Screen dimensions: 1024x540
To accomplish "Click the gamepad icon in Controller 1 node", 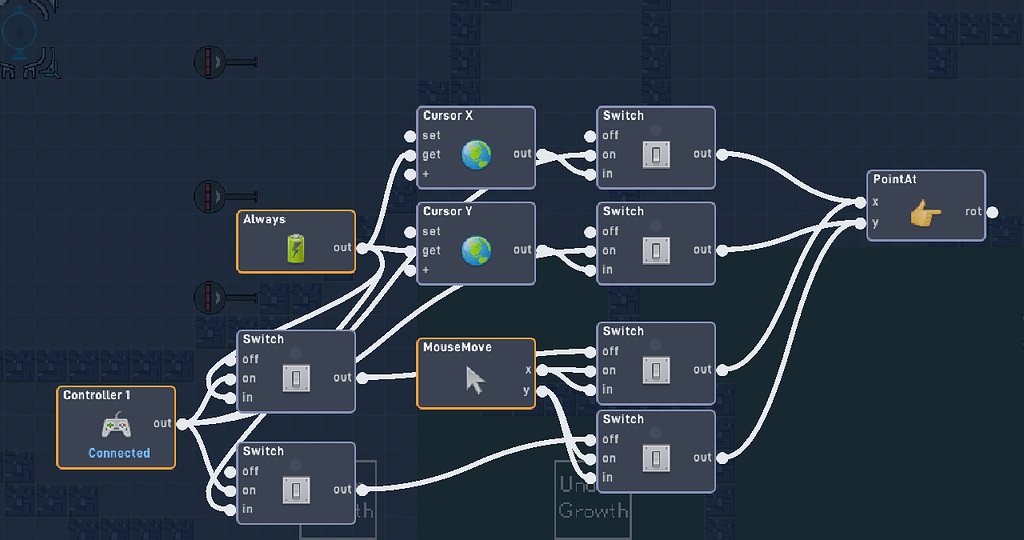I will [x=116, y=425].
